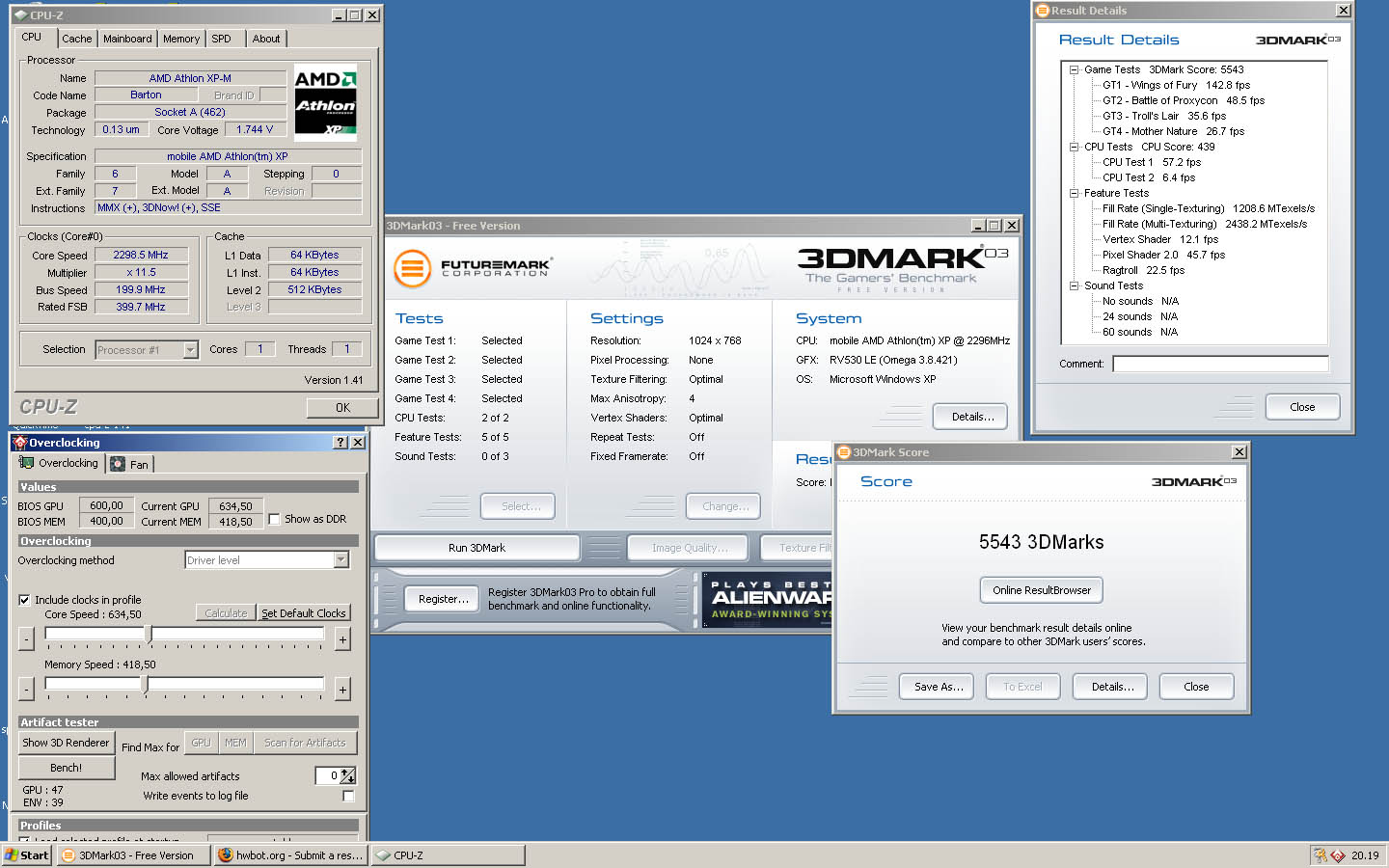Click Run 3DMark button
1389x868 pixels.
coord(477,548)
